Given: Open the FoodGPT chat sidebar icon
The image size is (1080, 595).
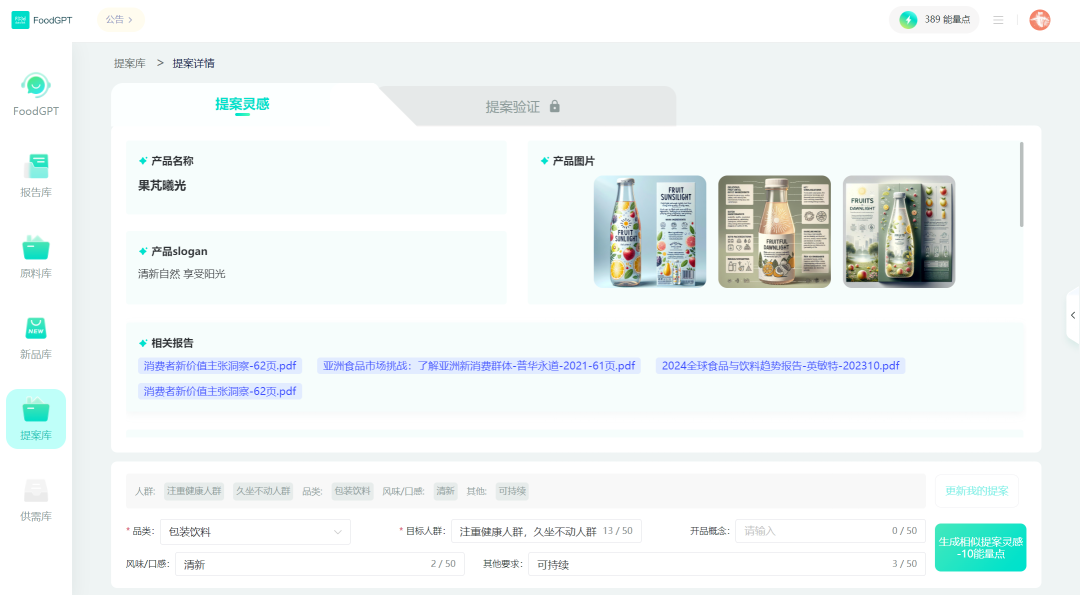Looking at the screenshot, I should (x=36, y=87).
